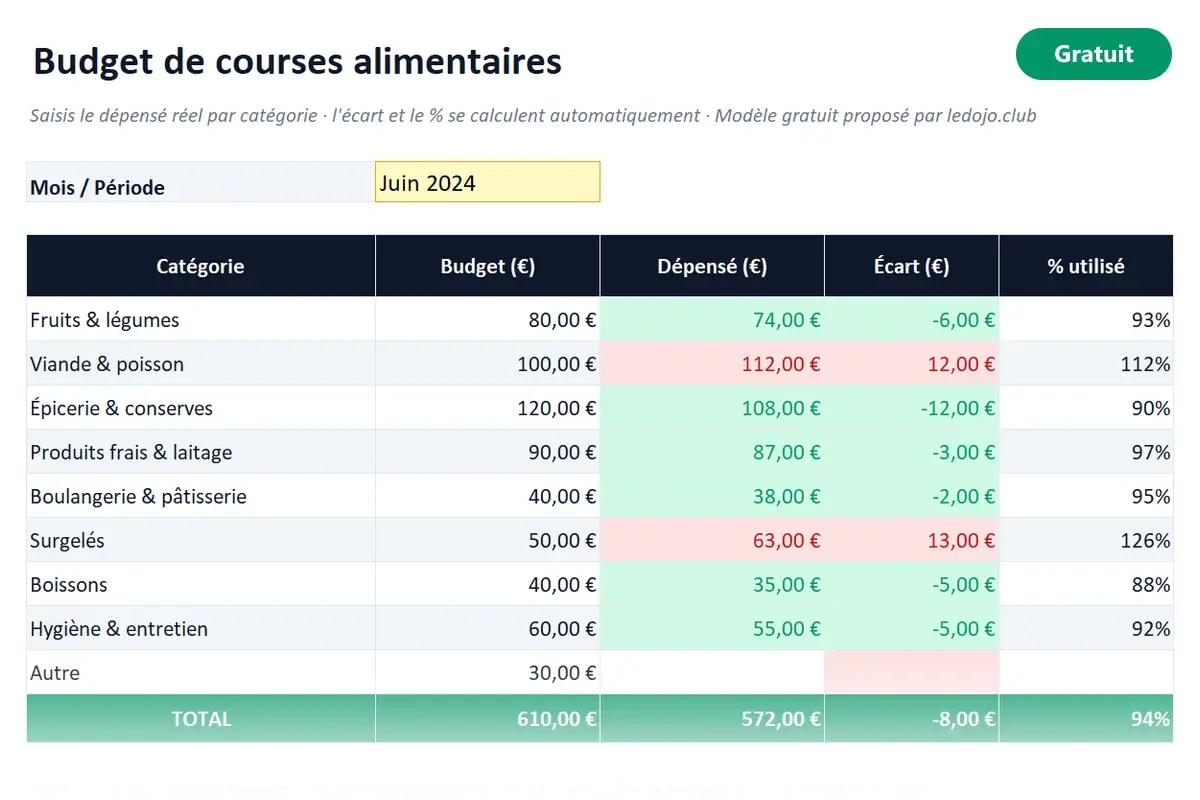Click the 60,00 € budget cell
1200x800 pixels.
[488, 628]
